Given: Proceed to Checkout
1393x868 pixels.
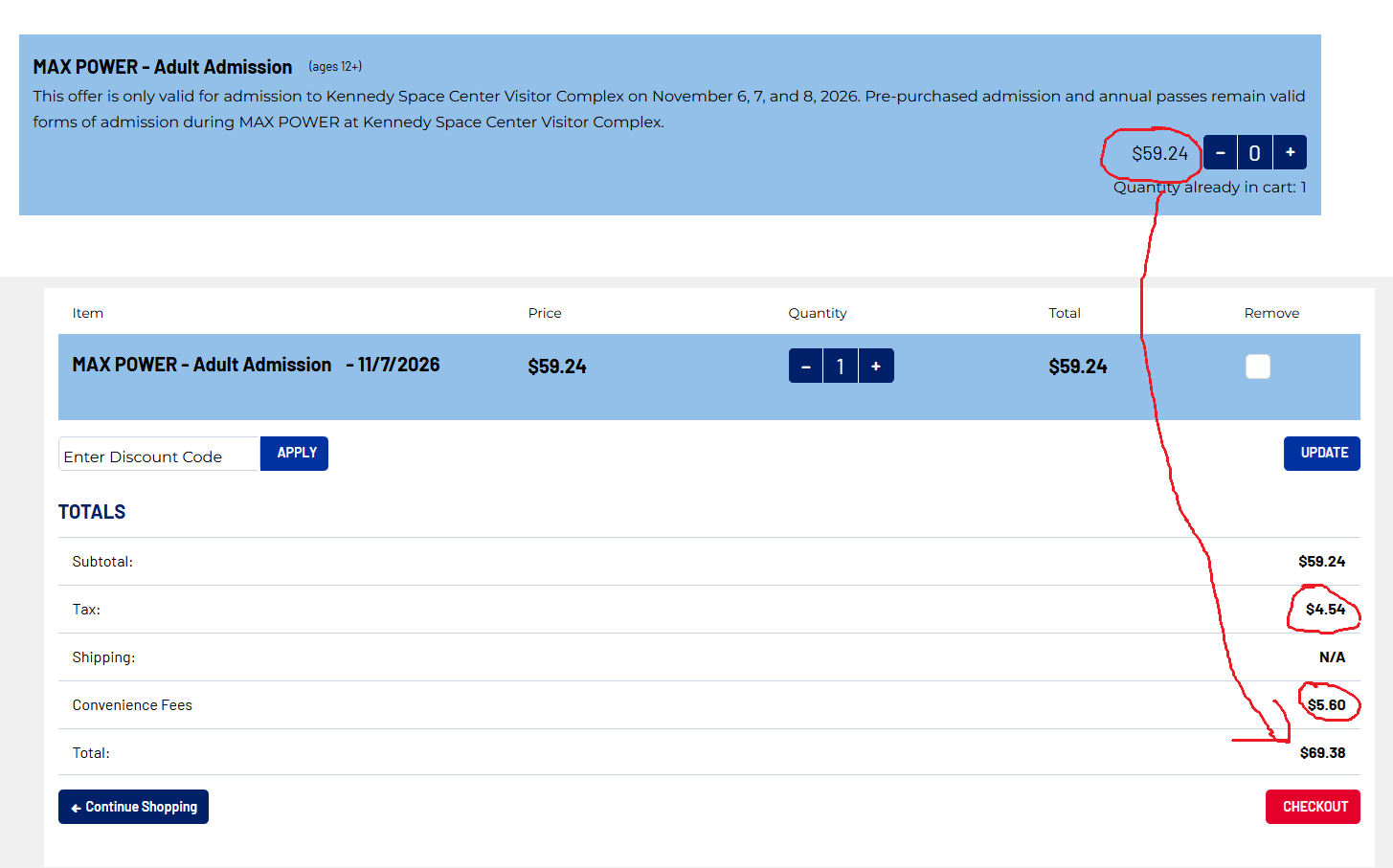Looking at the screenshot, I should (x=1313, y=807).
